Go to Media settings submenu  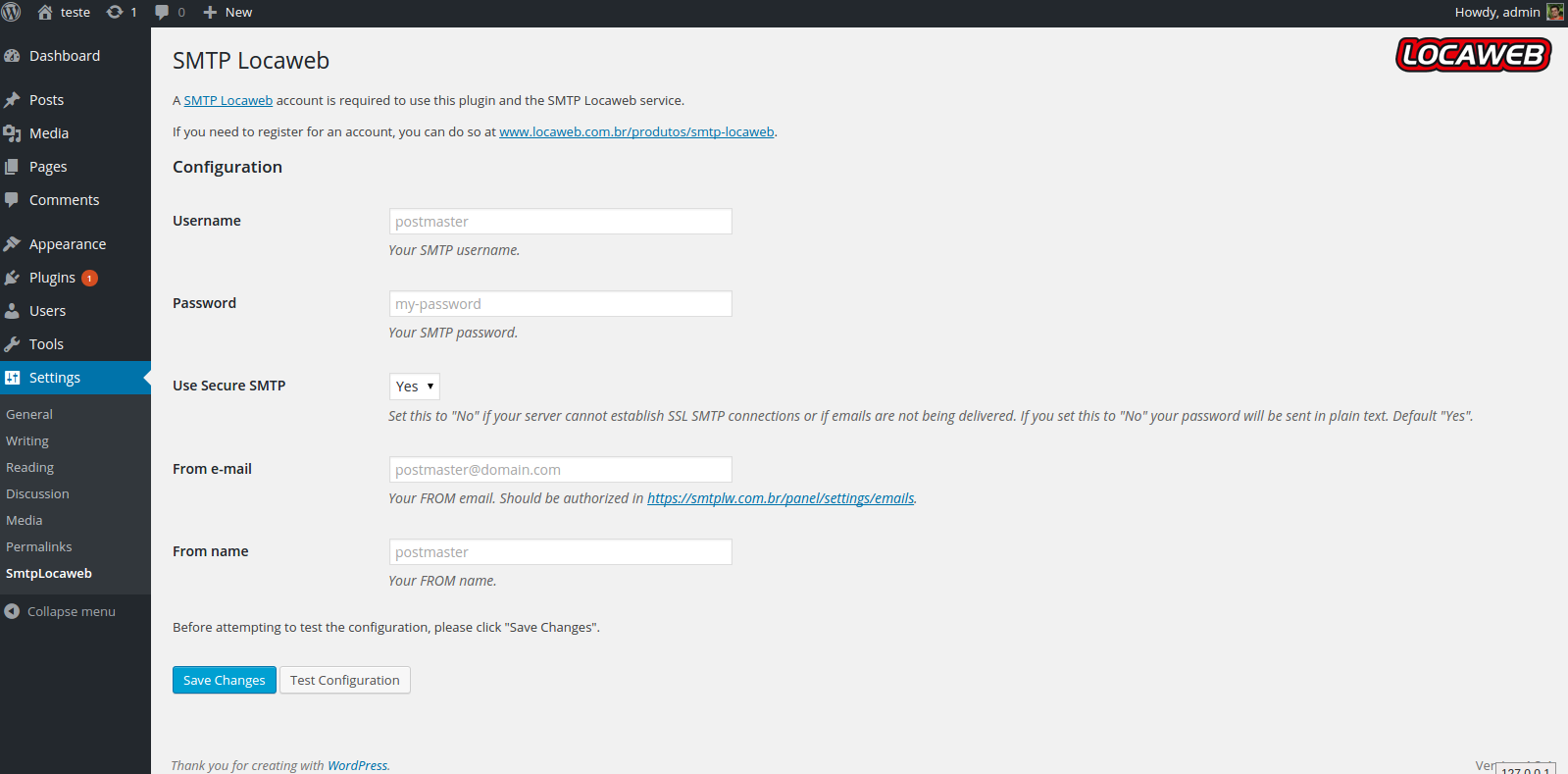coord(25,520)
